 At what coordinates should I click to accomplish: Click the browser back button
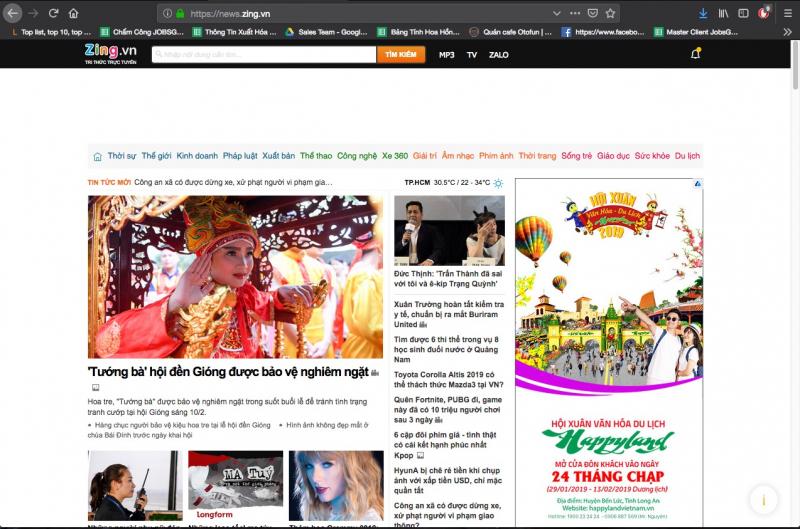tap(13, 13)
